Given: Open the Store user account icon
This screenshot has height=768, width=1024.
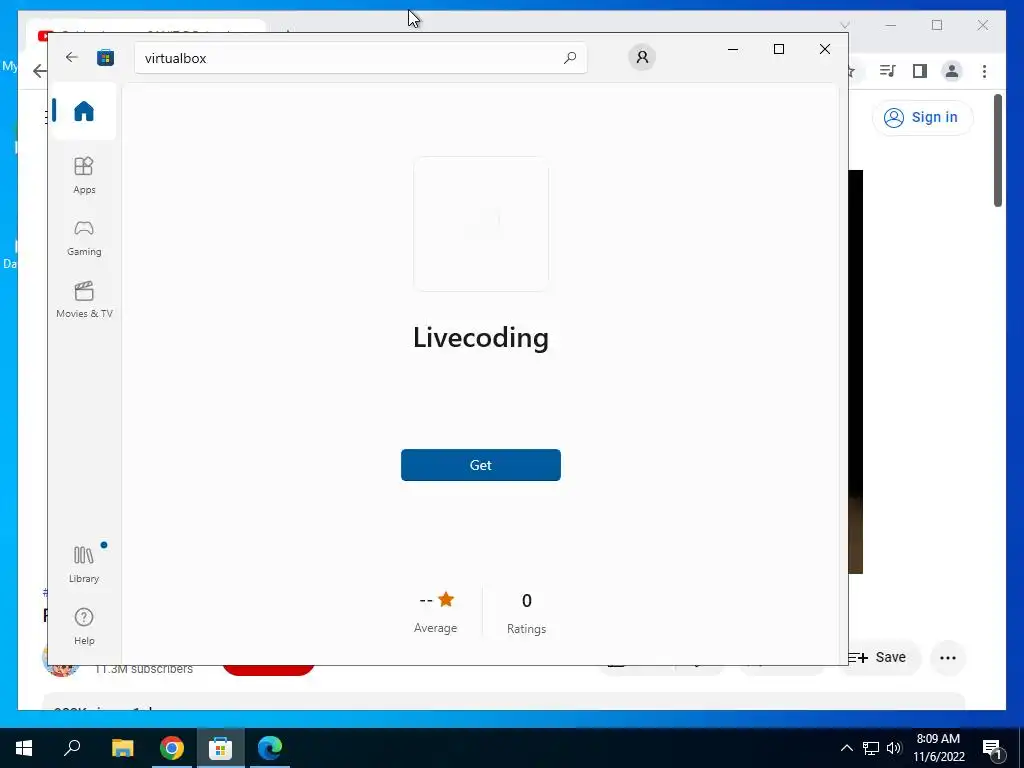Looking at the screenshot, I should pyautogui.click(x=642, y=57).
